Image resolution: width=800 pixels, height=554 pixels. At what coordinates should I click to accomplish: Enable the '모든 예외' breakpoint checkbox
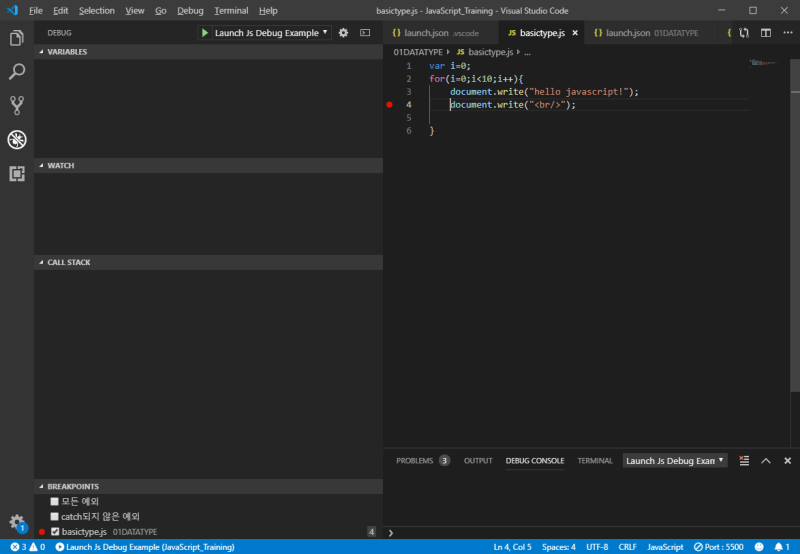click(x=55, y=501)
